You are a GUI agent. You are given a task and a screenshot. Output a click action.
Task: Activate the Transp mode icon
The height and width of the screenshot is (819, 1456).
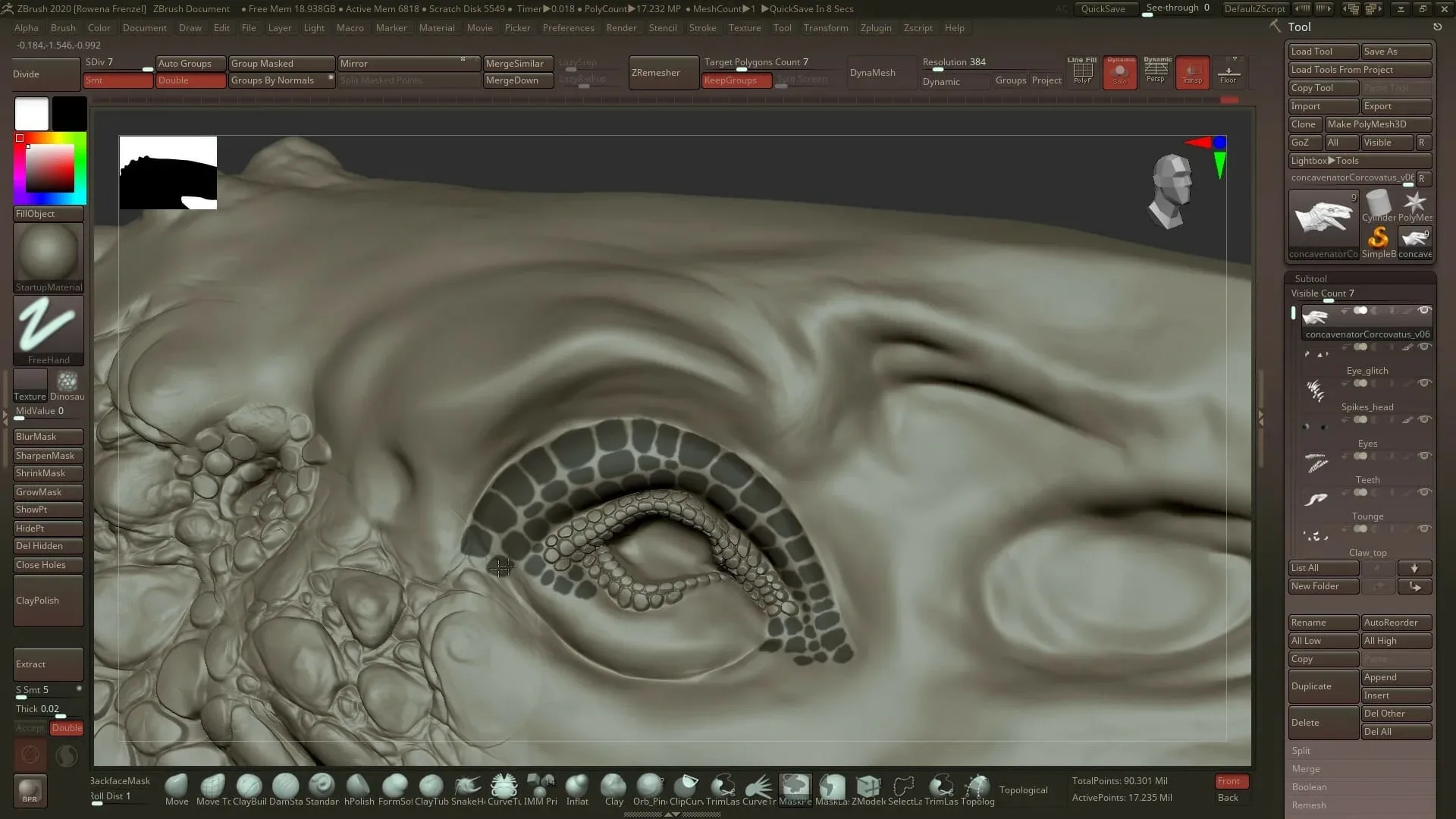pyautogui.click(x=1193, y=73)
